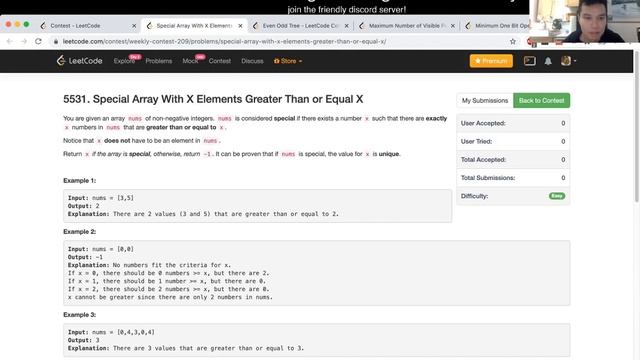Click the Easy difficulty badge
This screenshot has height=360, width=640.
coord(557,196)
